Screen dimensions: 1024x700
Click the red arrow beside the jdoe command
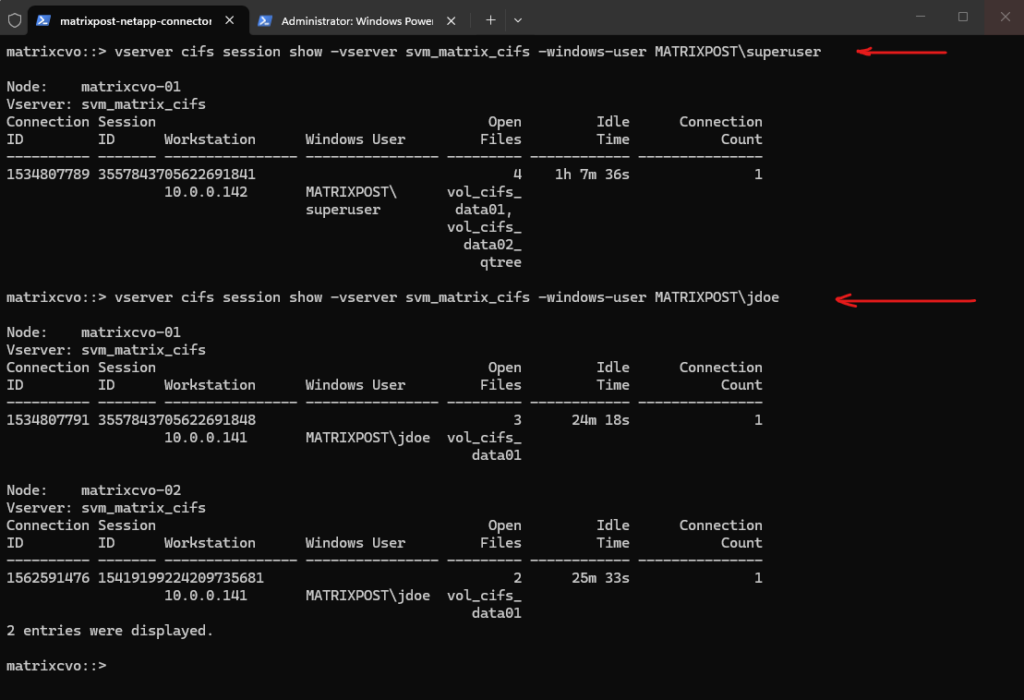905,299
